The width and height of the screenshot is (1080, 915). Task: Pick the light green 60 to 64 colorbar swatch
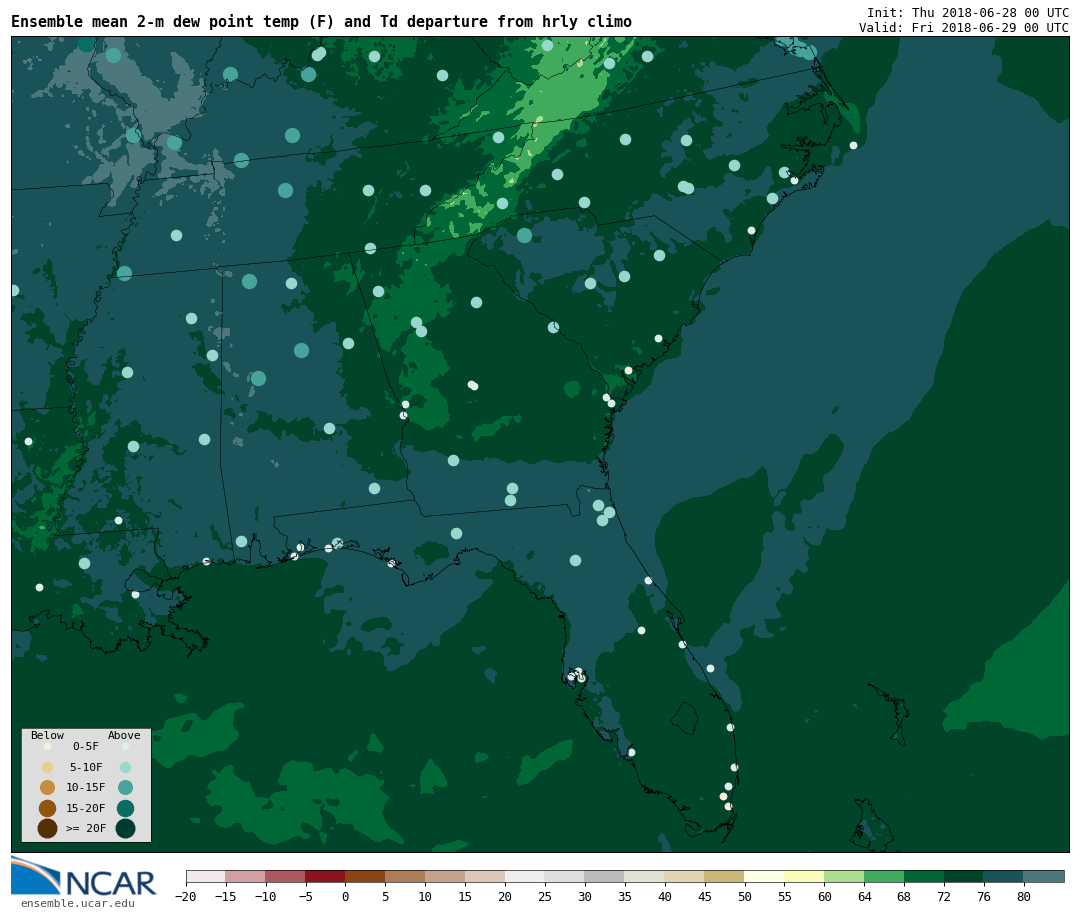click(844, 876)
